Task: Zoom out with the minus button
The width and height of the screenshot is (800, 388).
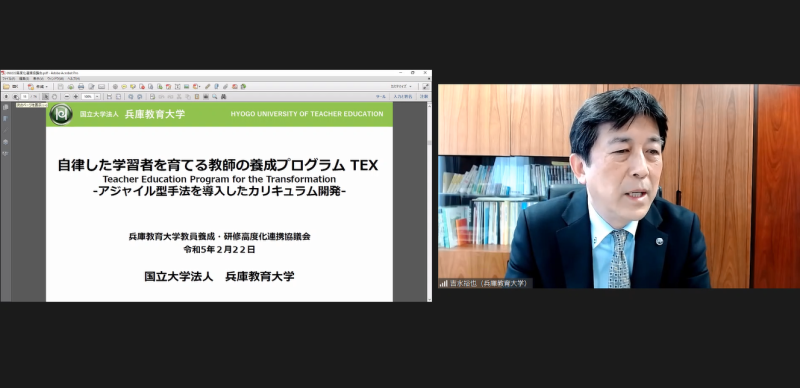Action: click(67, 96)
